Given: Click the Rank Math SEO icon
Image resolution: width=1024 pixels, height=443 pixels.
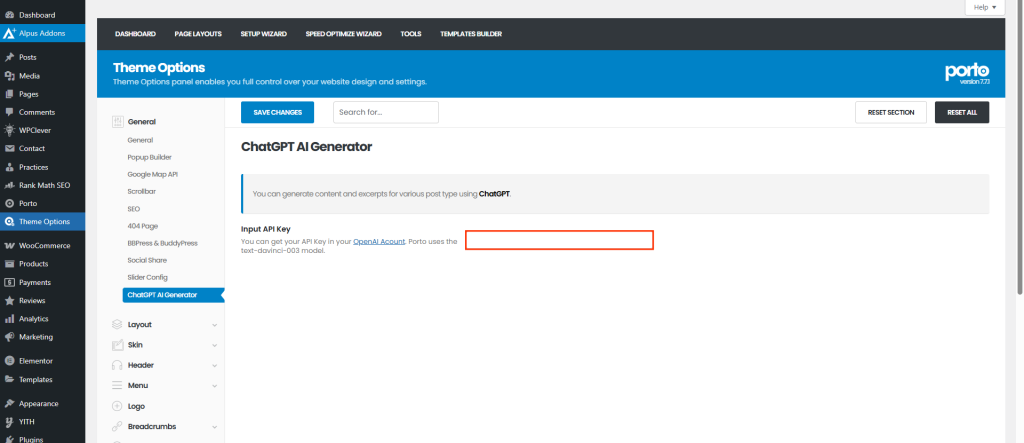Looking at the screenshot, I should (9, 185).
